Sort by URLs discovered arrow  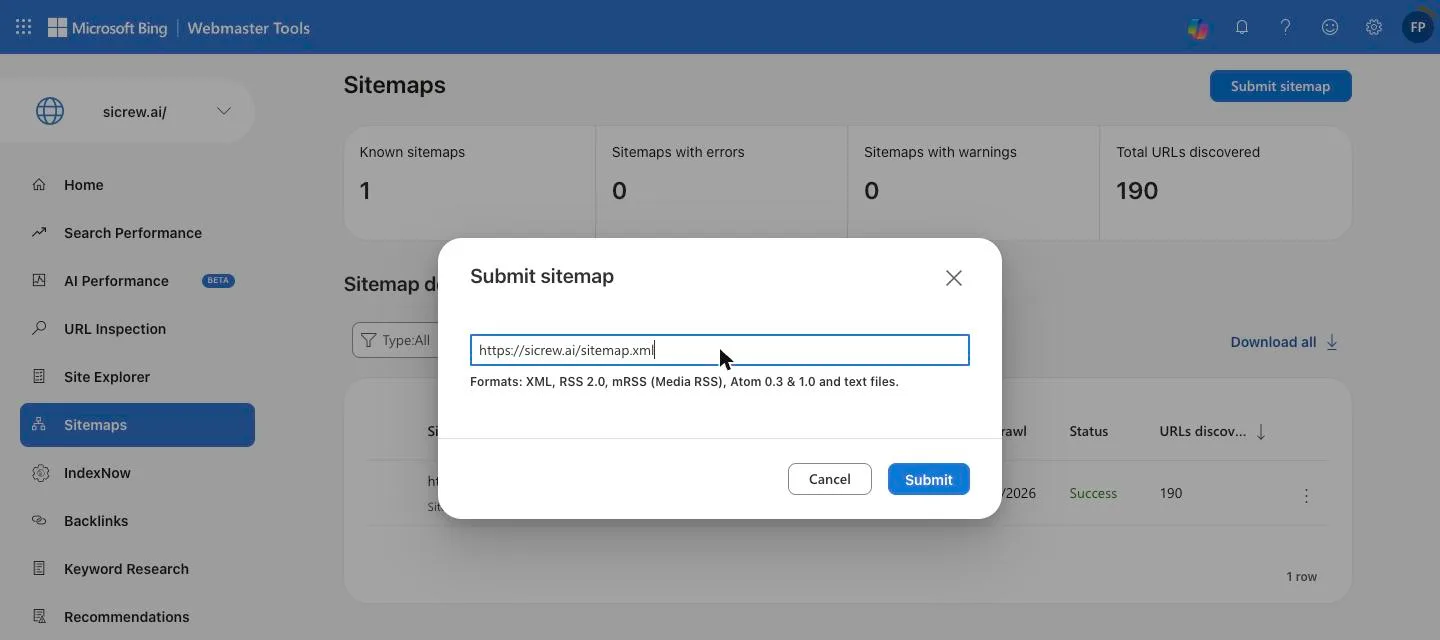[x=1261, y=432]
